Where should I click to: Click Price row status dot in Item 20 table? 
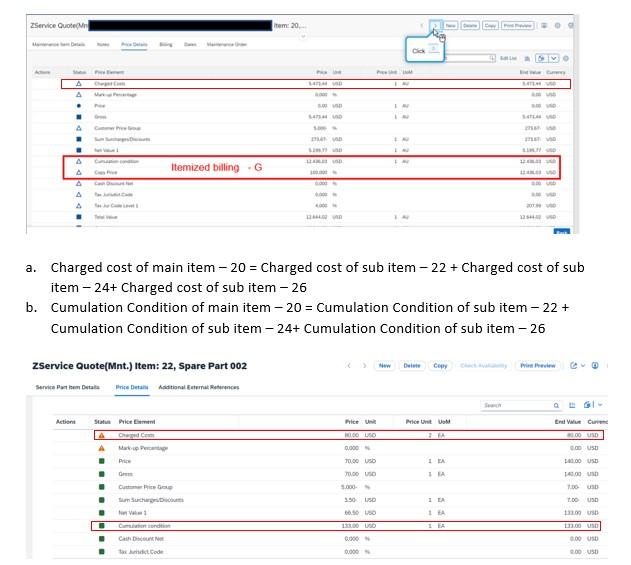click(79, 106)
